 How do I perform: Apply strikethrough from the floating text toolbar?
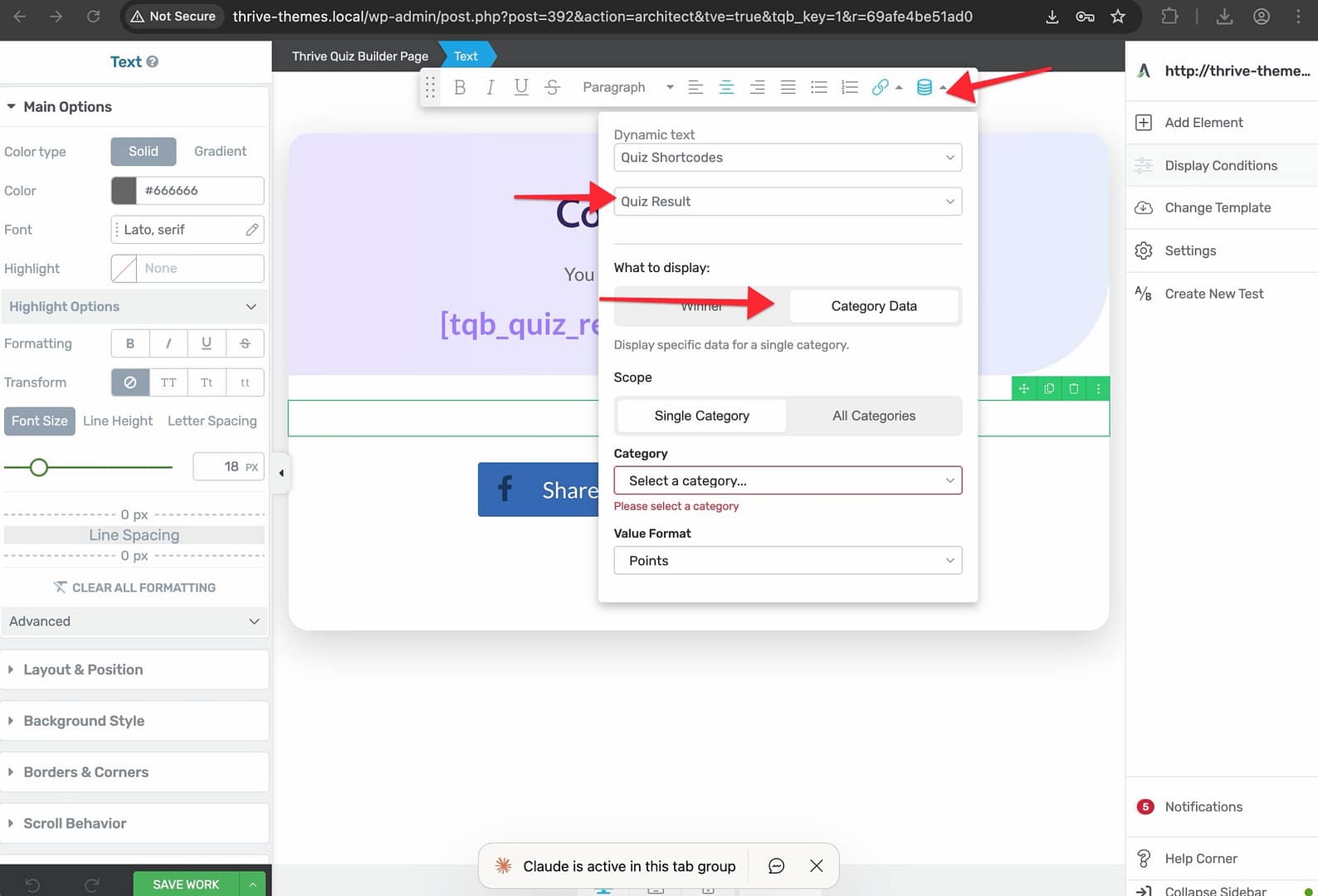tap(553, 87)
